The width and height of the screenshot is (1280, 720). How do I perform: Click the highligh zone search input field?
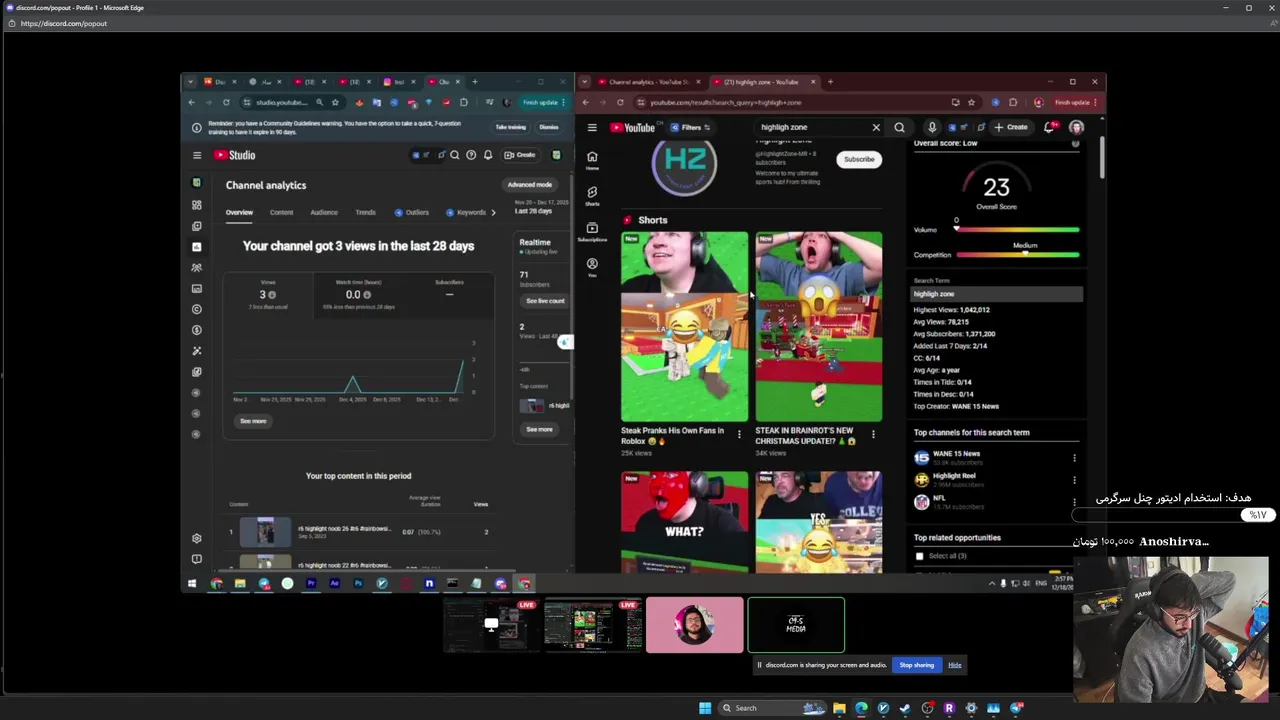(812, 127)
